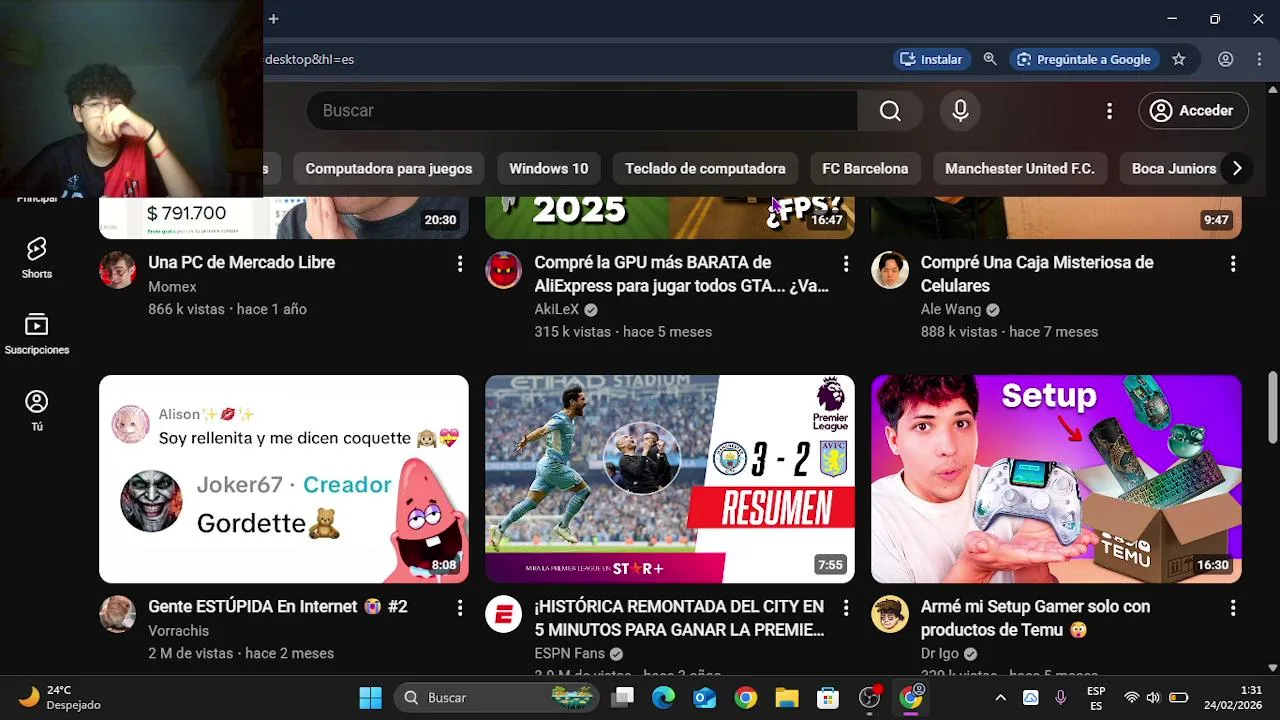The width and height of the screenshot is (1280, 720).
Task: Open the Windows Start menu
Action: pyautogui.click(x=370, y=698)
